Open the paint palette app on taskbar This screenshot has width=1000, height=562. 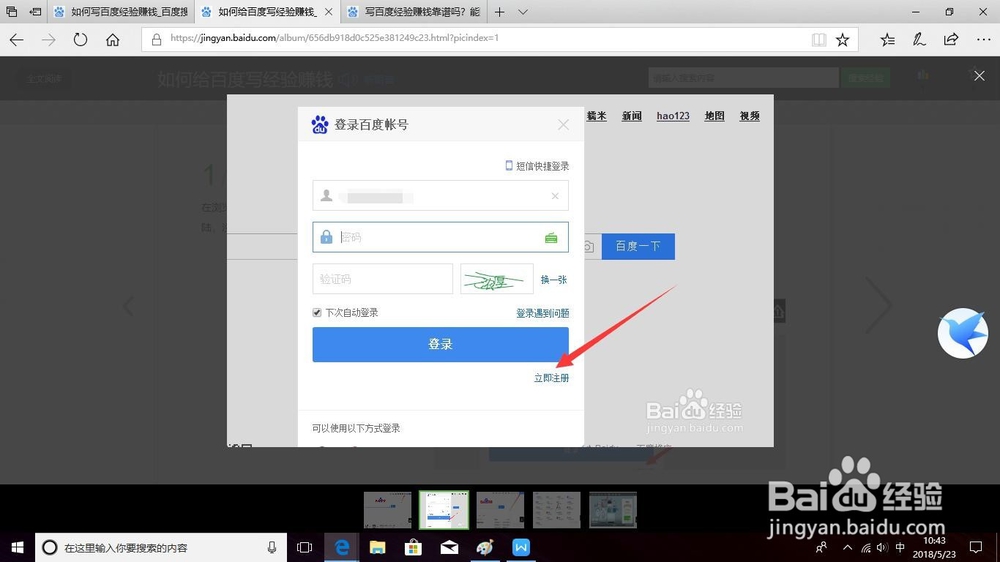pyautogui.click(x=485, y=547)
